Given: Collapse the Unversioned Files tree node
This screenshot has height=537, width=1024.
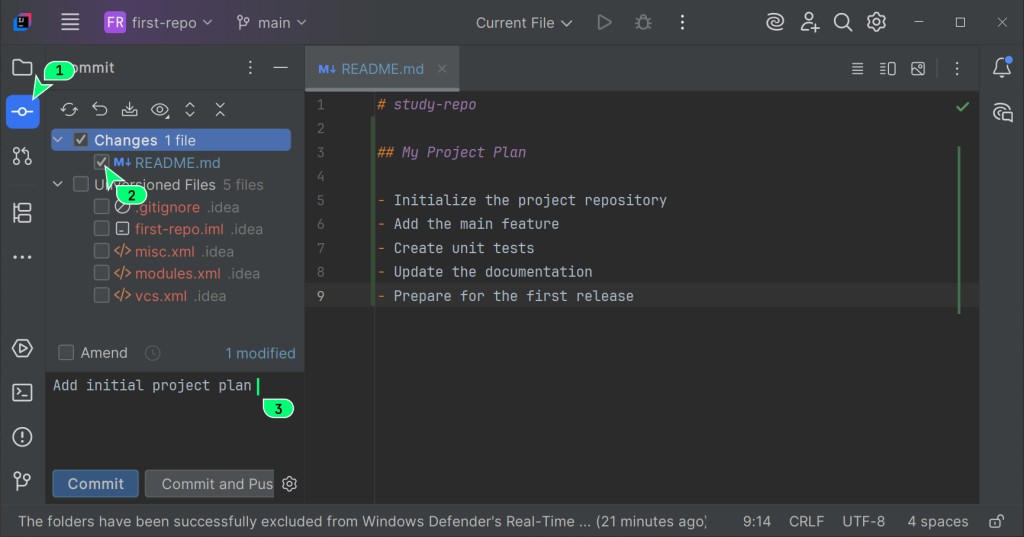Looking at the screenshot, I should [58, 184].
